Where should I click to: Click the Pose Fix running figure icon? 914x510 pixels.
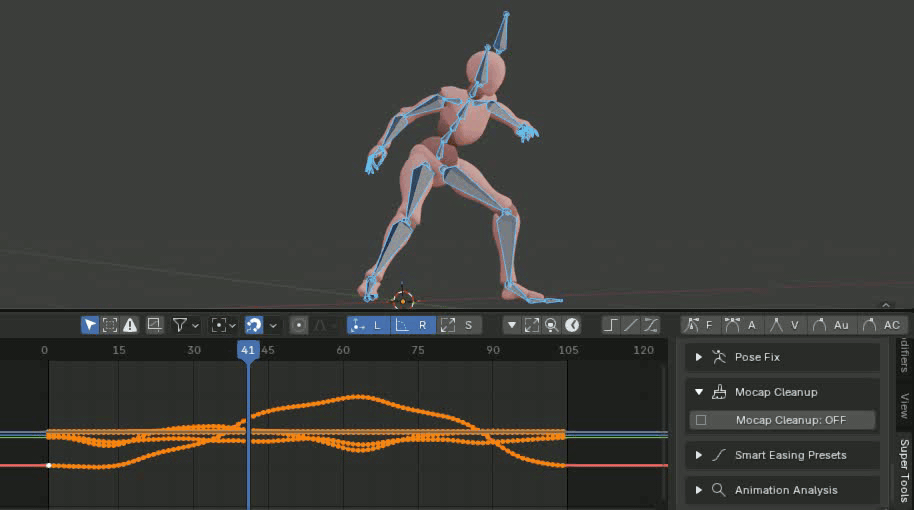pos(719,357)
